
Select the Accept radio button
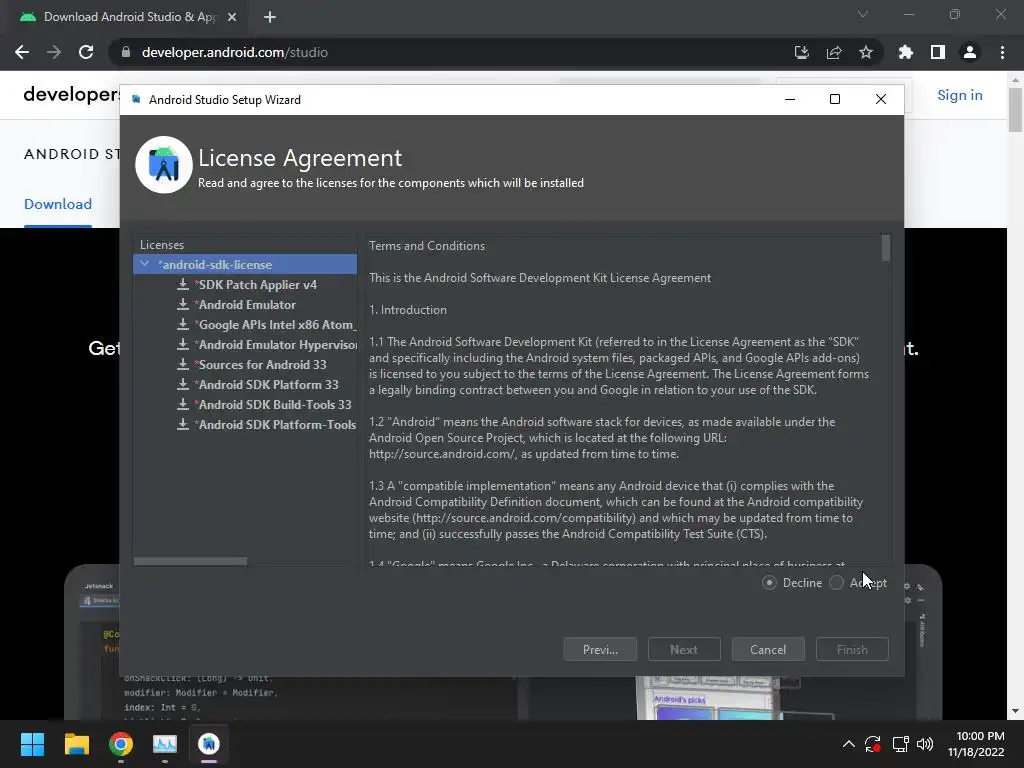pyautogui.click(x=837, y=583)
